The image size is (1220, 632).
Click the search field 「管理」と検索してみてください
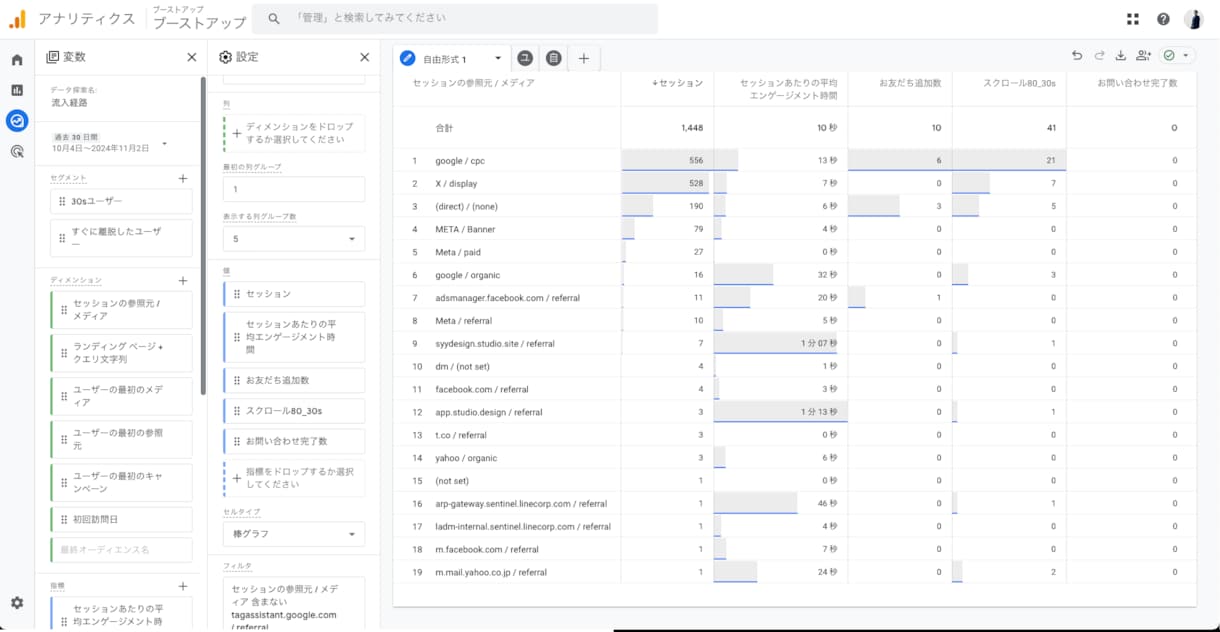point(453,19)
